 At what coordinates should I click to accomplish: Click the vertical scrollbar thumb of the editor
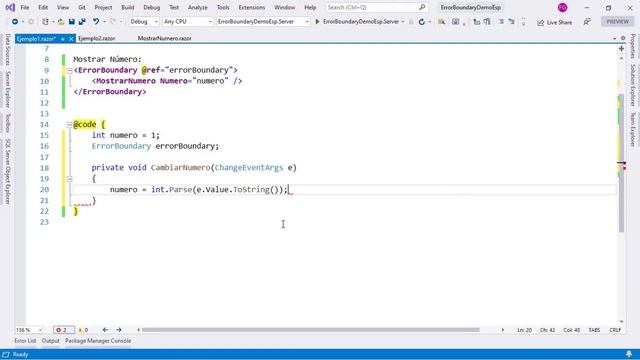[x=621, y=163]
